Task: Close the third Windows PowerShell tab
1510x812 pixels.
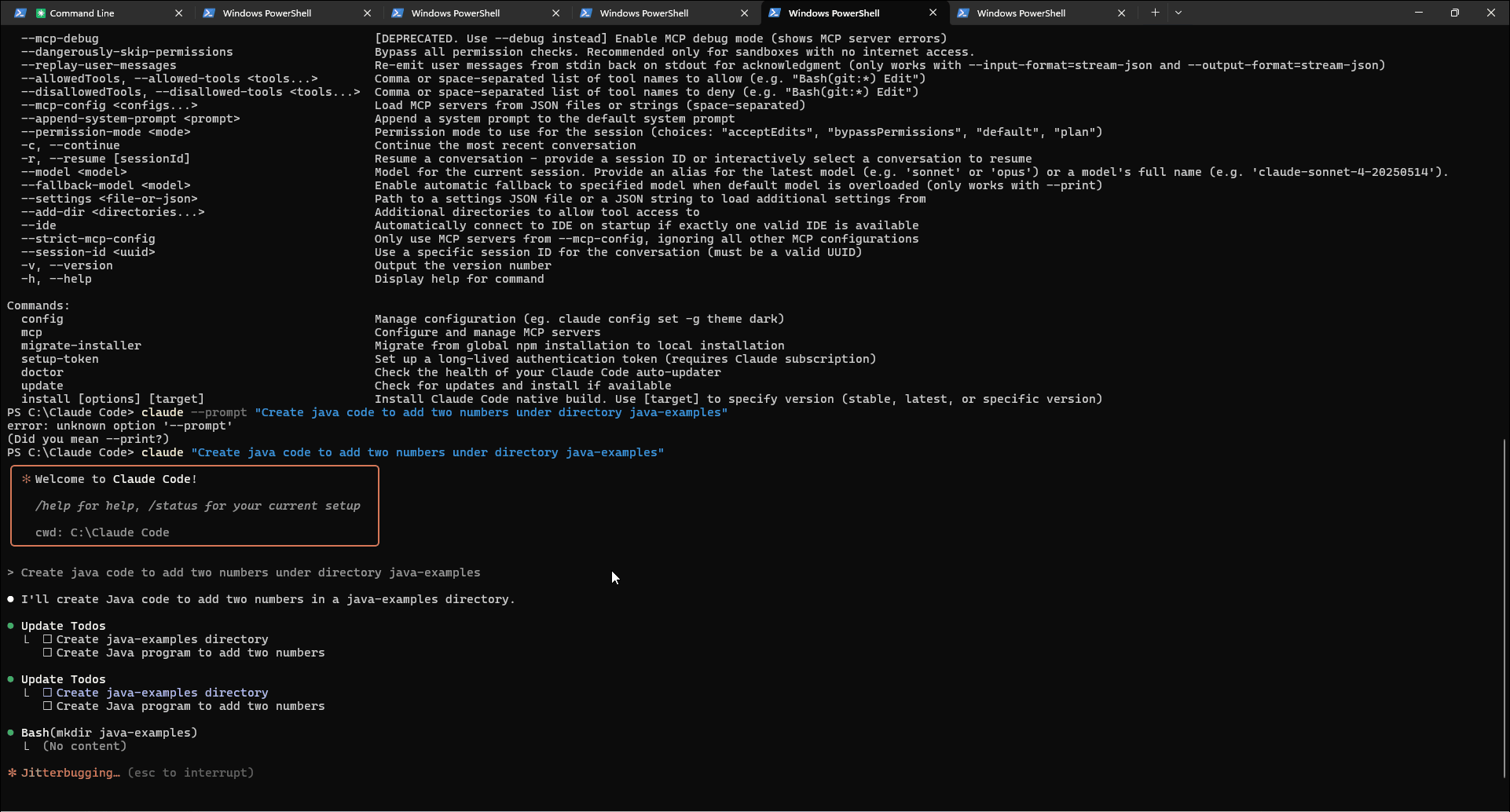Action: pyautogui.click(x=744, y=13)
